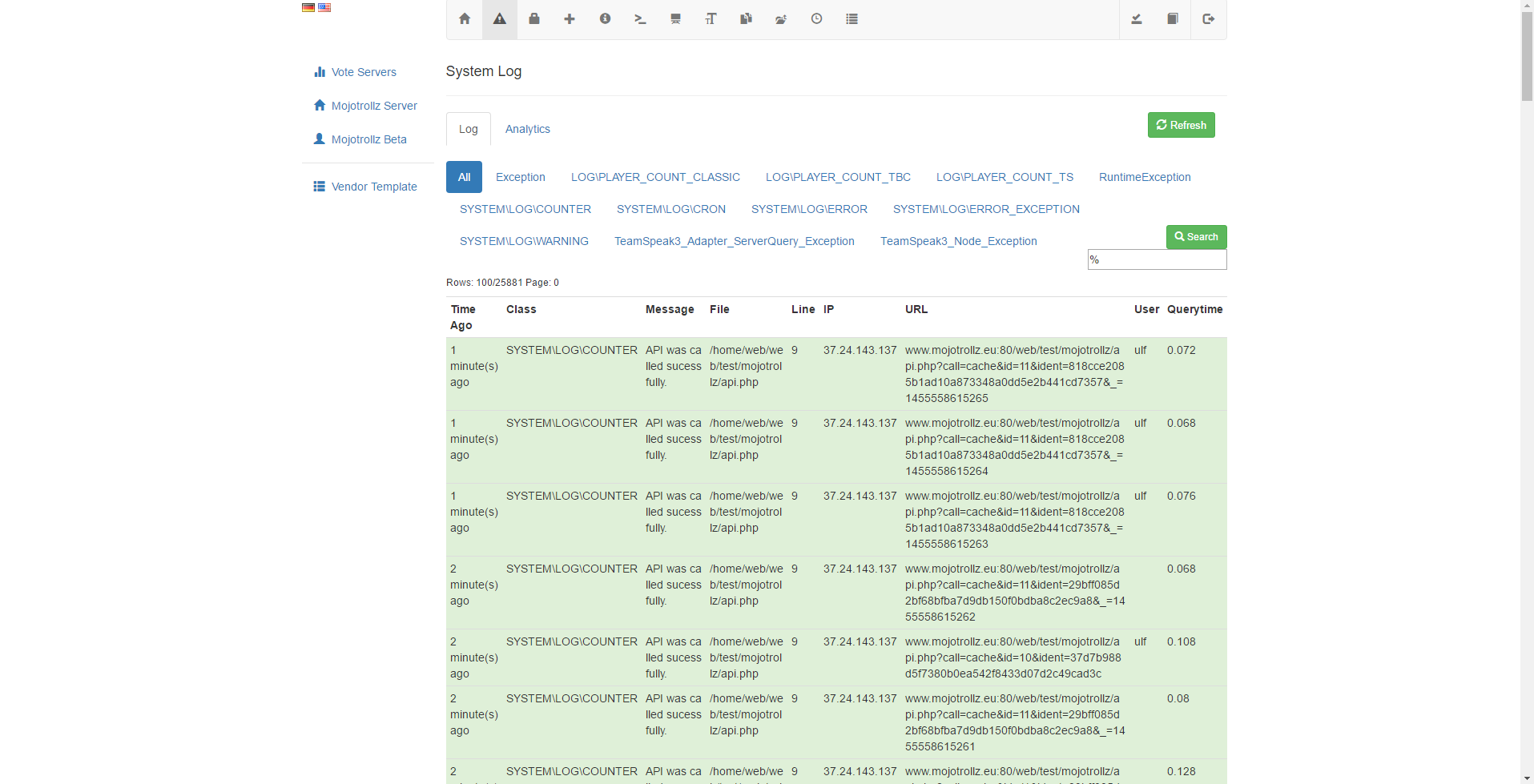Click the plus icon in toolbar
This screenshot has width=1534, height=784.
pos(570,19)
